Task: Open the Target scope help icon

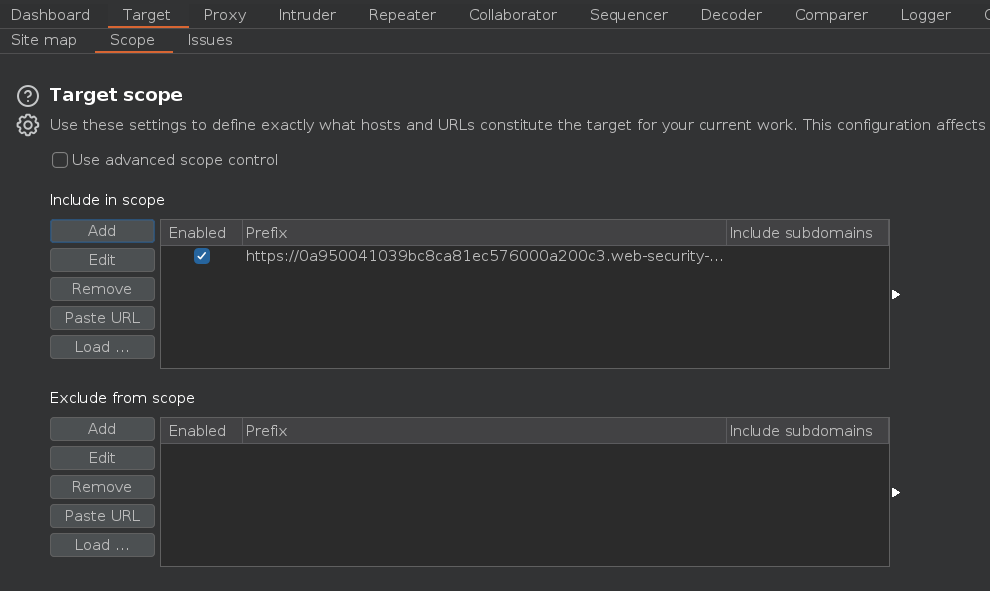Action: tap(28, 96)
